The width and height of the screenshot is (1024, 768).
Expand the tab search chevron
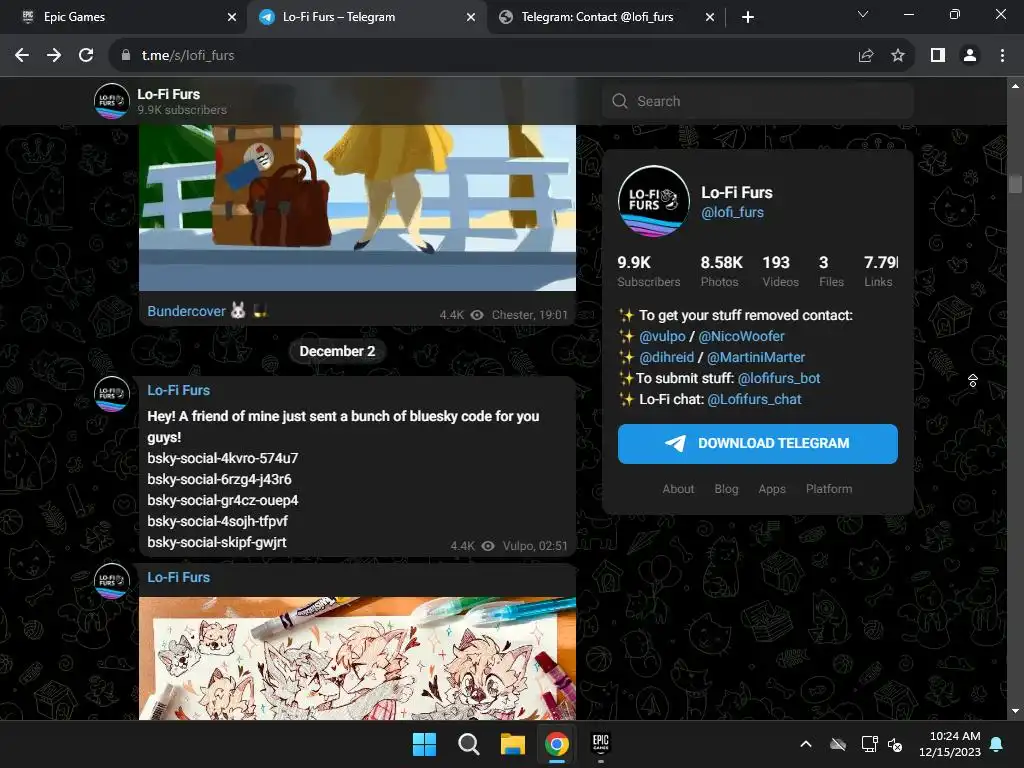(x=863, y=14)
